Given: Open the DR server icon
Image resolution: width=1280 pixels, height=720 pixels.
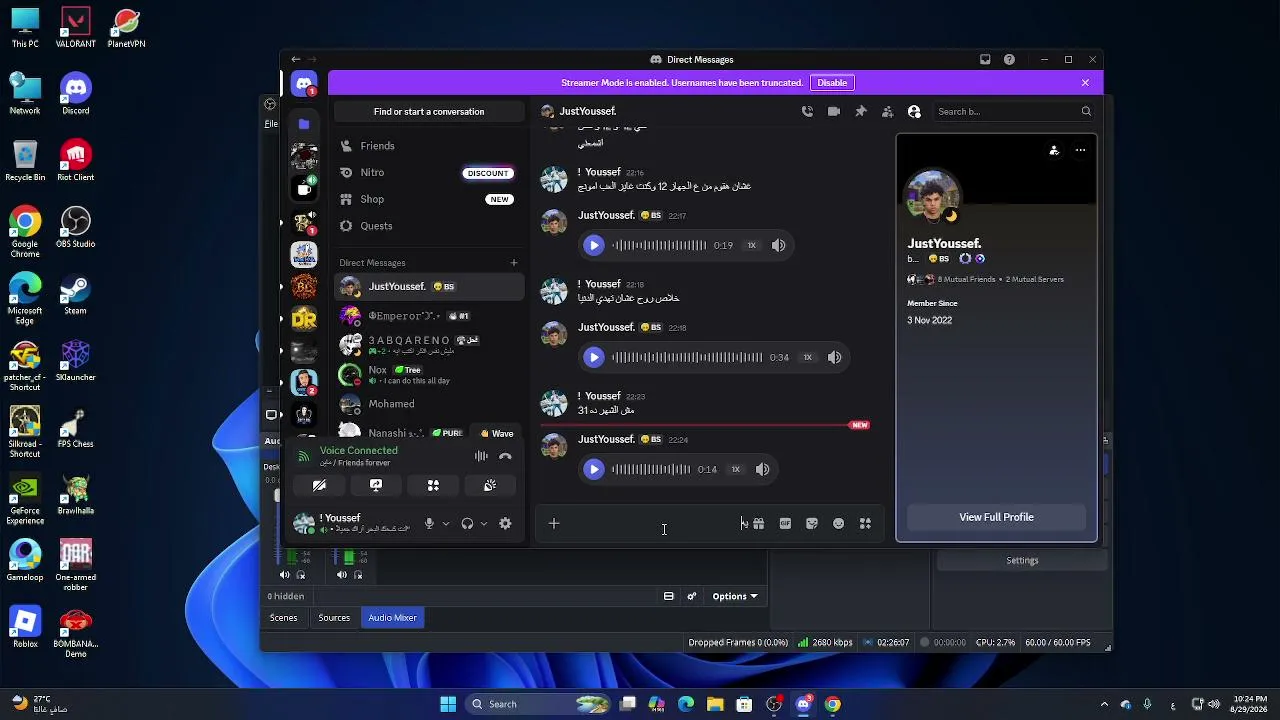Looking at the screenshot, I should tap(304, 319).
